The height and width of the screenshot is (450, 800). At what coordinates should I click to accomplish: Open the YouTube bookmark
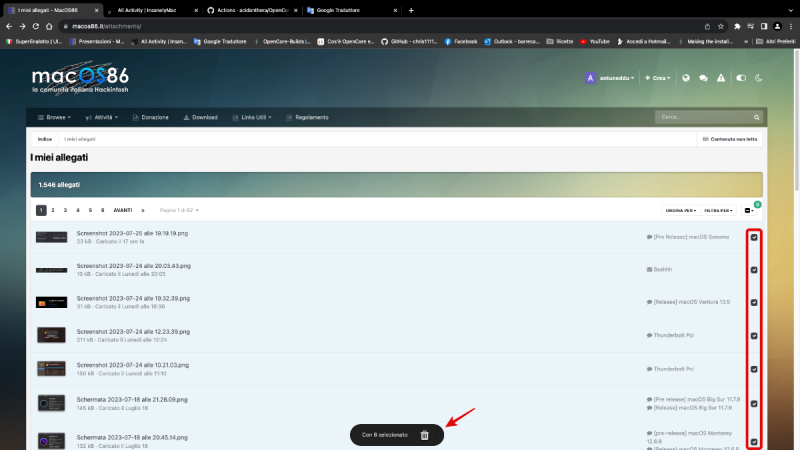(x=595, y=41)
